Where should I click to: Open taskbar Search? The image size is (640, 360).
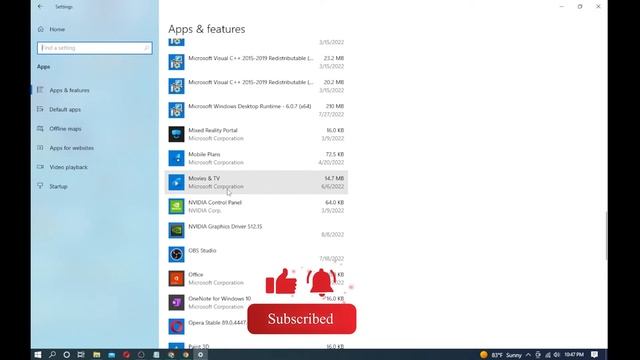52,355
